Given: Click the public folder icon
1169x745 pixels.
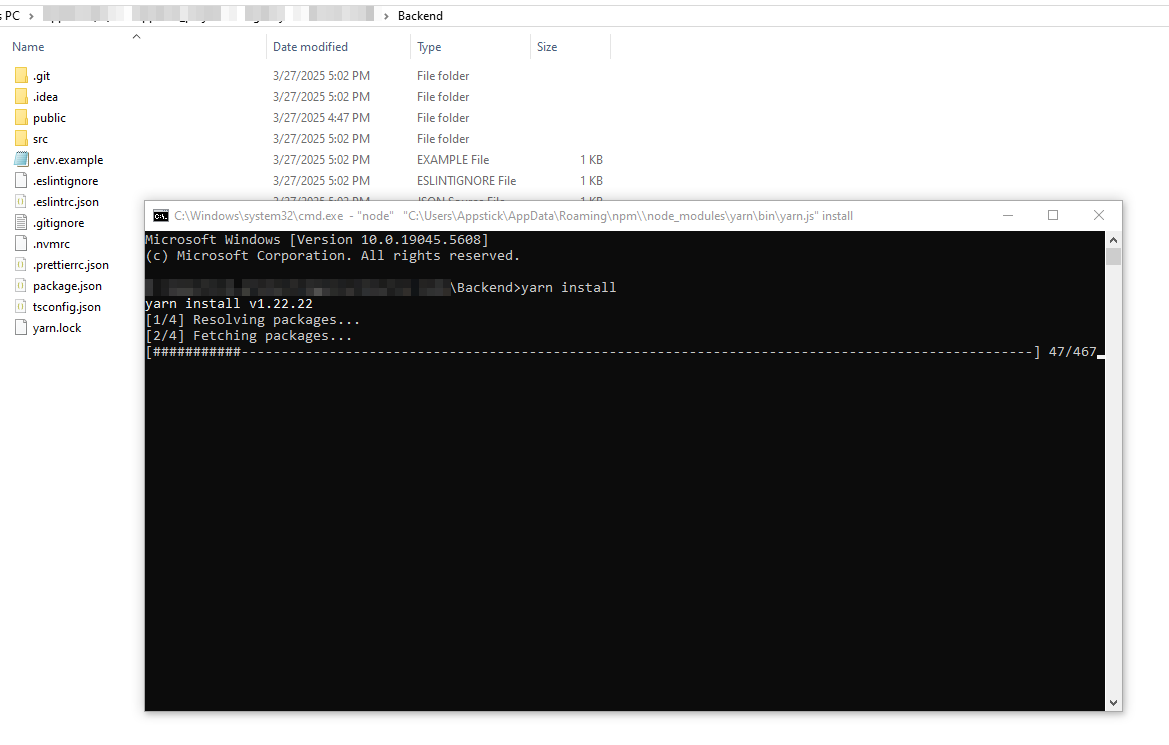Looking at the screenshot, I should point(21,118).
